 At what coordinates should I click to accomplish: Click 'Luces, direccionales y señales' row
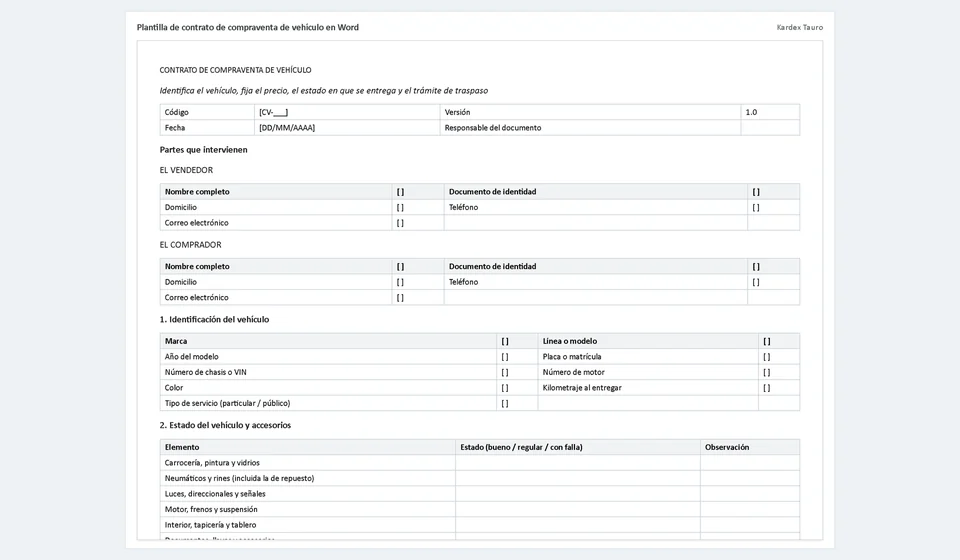click(480, 494)
